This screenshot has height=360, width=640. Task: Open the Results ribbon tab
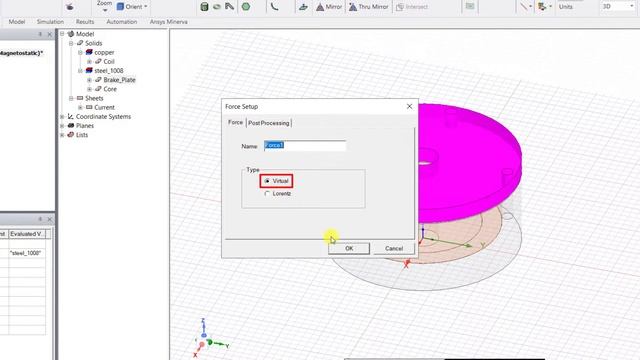point(85,22)
